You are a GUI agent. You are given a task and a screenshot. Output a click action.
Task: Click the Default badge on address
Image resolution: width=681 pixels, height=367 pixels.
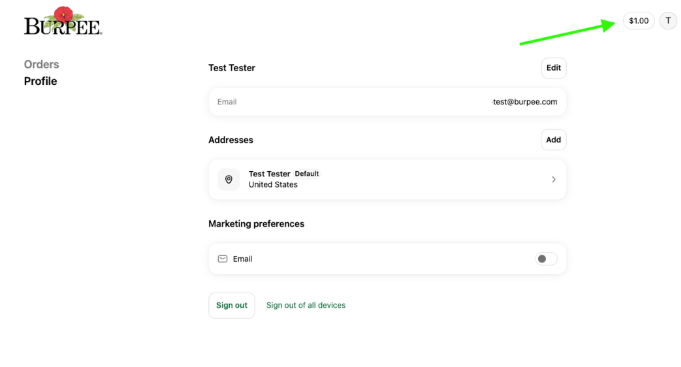(x=307, y=174)
